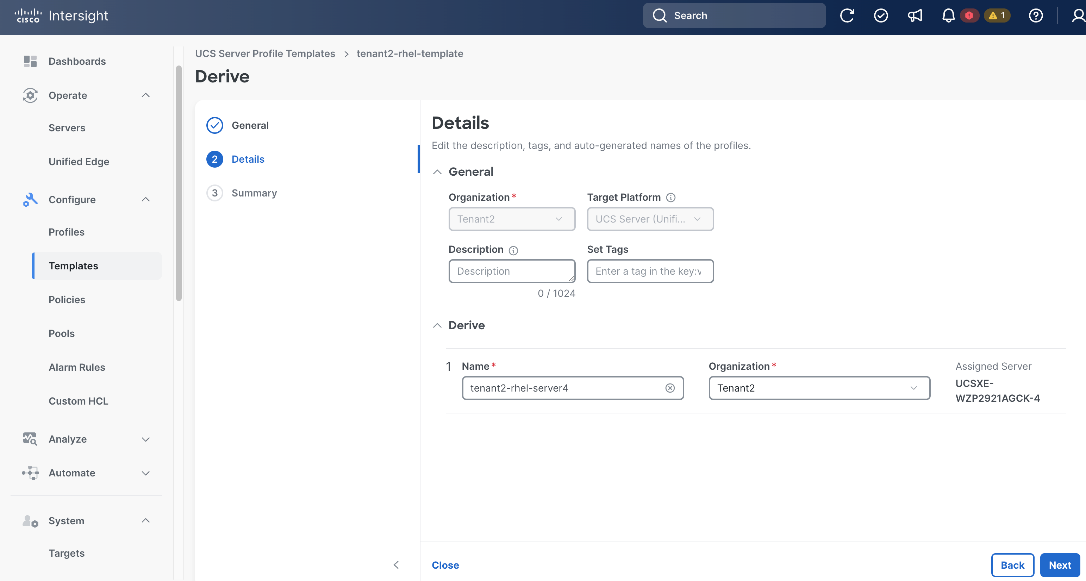The width and height of the screenshot is (1086, 581).
Task: Click tenant2-rhel-template breadcrumb
Action: 410,53
